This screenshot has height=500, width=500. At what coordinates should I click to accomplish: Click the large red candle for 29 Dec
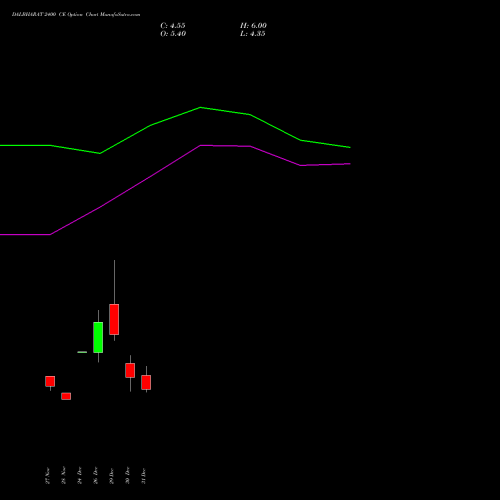pos(114,319)
